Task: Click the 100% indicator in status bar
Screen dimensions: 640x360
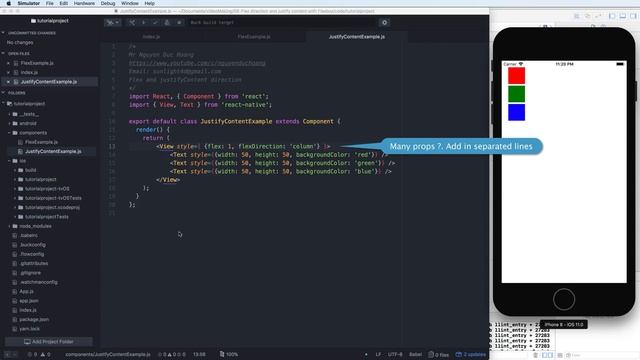Action: coord(229,354)
